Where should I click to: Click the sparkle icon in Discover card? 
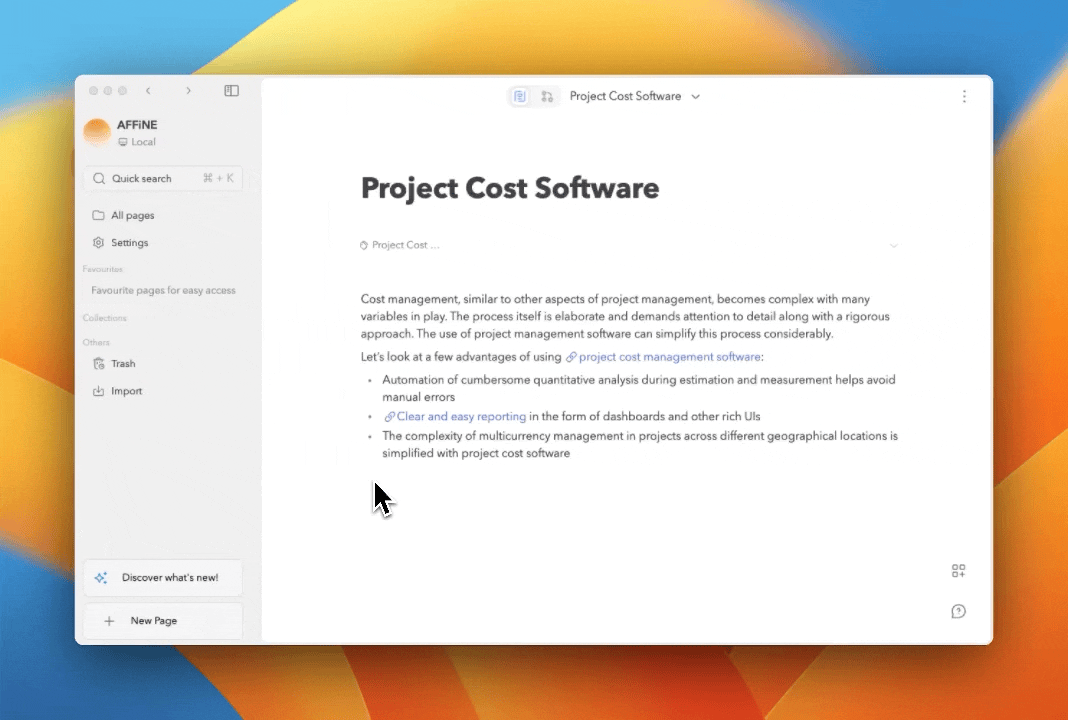pyautogui.click(x=101, y=578)
